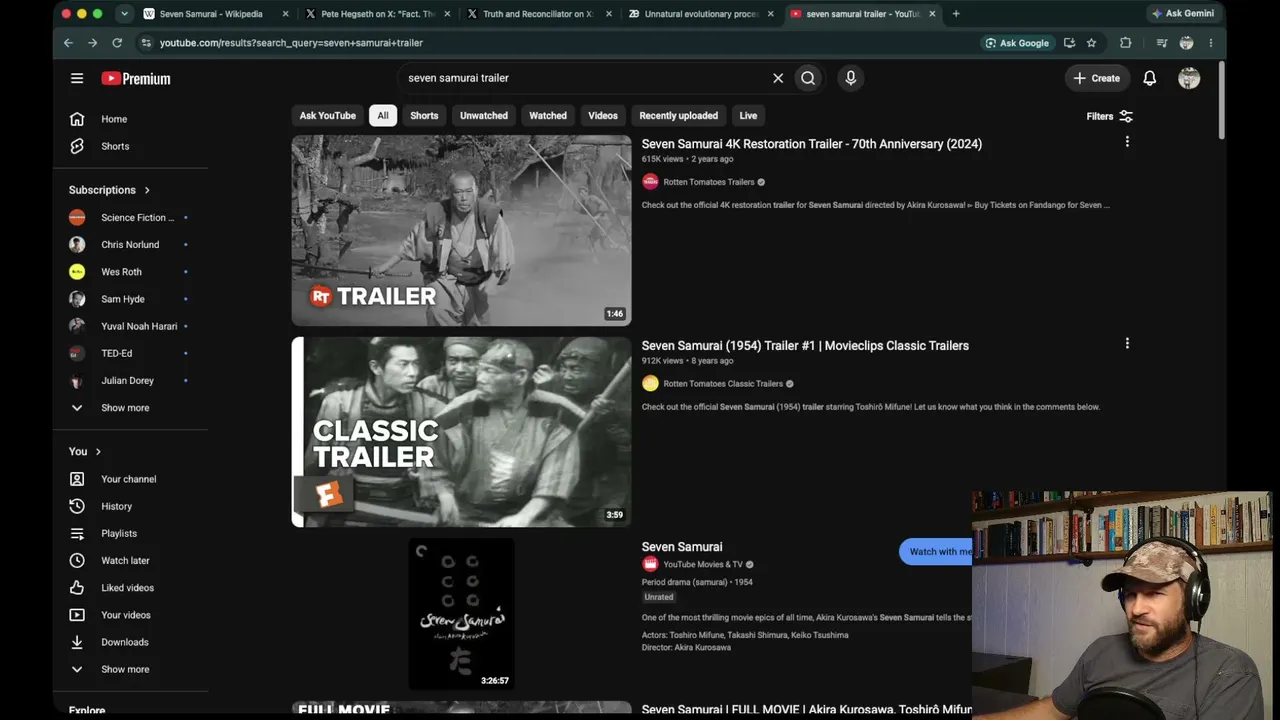This screenshot has width=1280, height=720.
Task: Open more options for Movieclips Classic Trailers video
Action: tap(1127, 344)
